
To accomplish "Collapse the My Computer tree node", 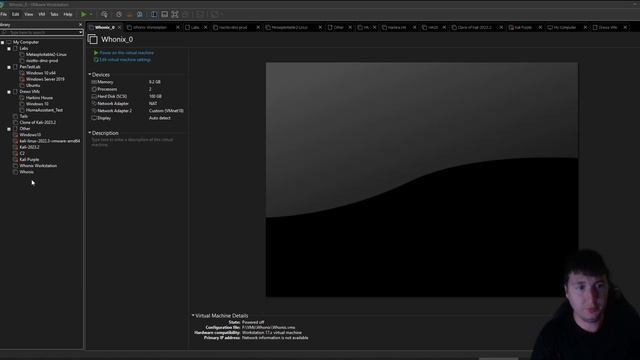I will click(x=2, y=42).
